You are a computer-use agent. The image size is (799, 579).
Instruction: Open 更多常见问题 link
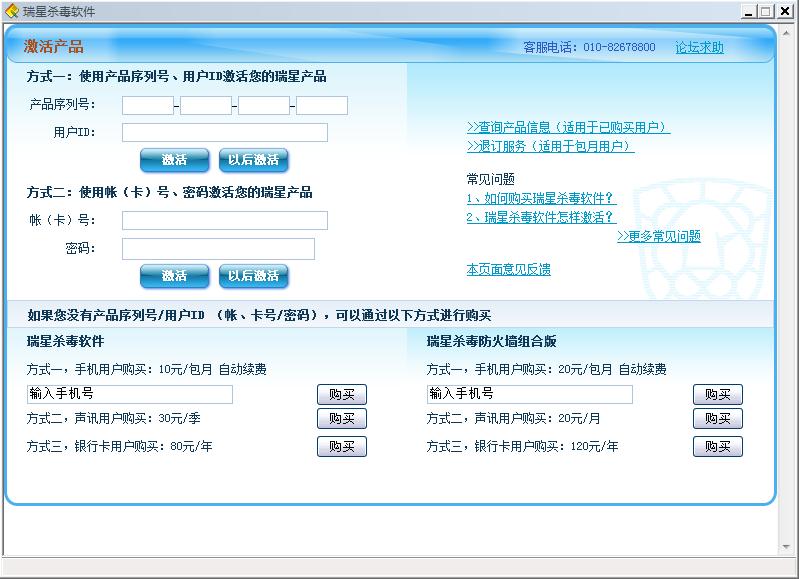tap(659, 236)
